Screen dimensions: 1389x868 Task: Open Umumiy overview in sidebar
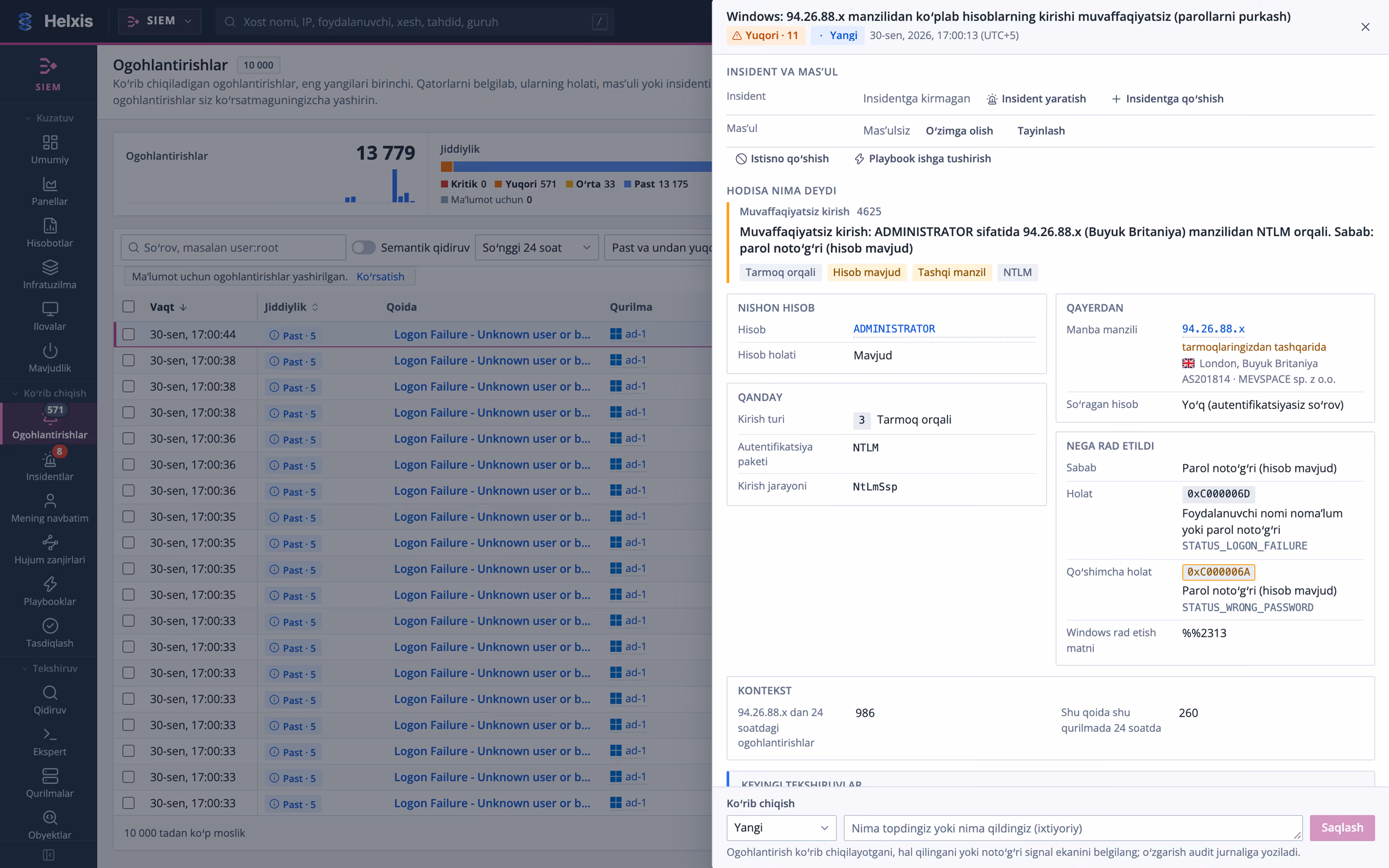pos(49,150)
